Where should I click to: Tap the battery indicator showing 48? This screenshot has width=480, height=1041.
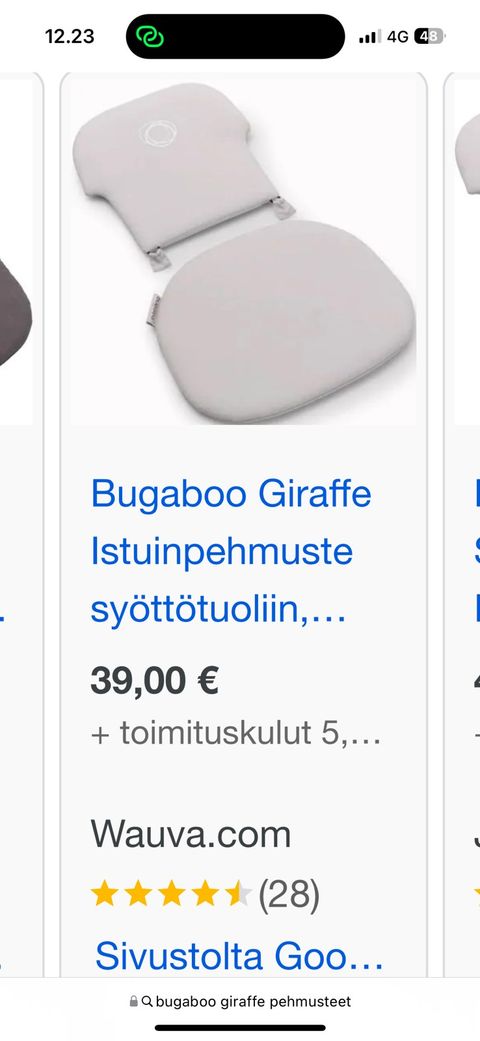tap(429, 37)
